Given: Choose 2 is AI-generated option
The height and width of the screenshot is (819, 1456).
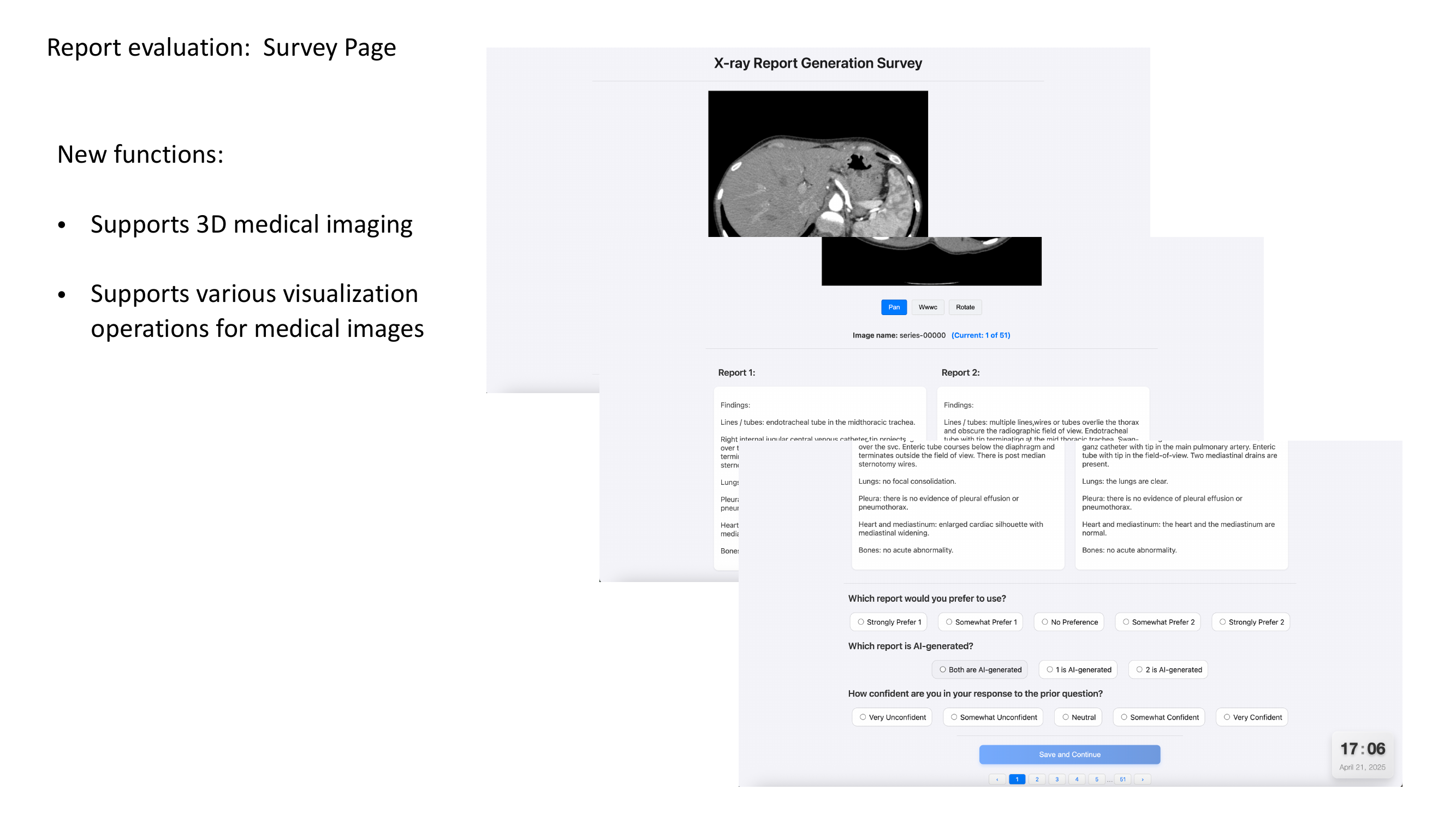Looking at the screenshot, I should pyautogui.click(x=1168, y=669).
